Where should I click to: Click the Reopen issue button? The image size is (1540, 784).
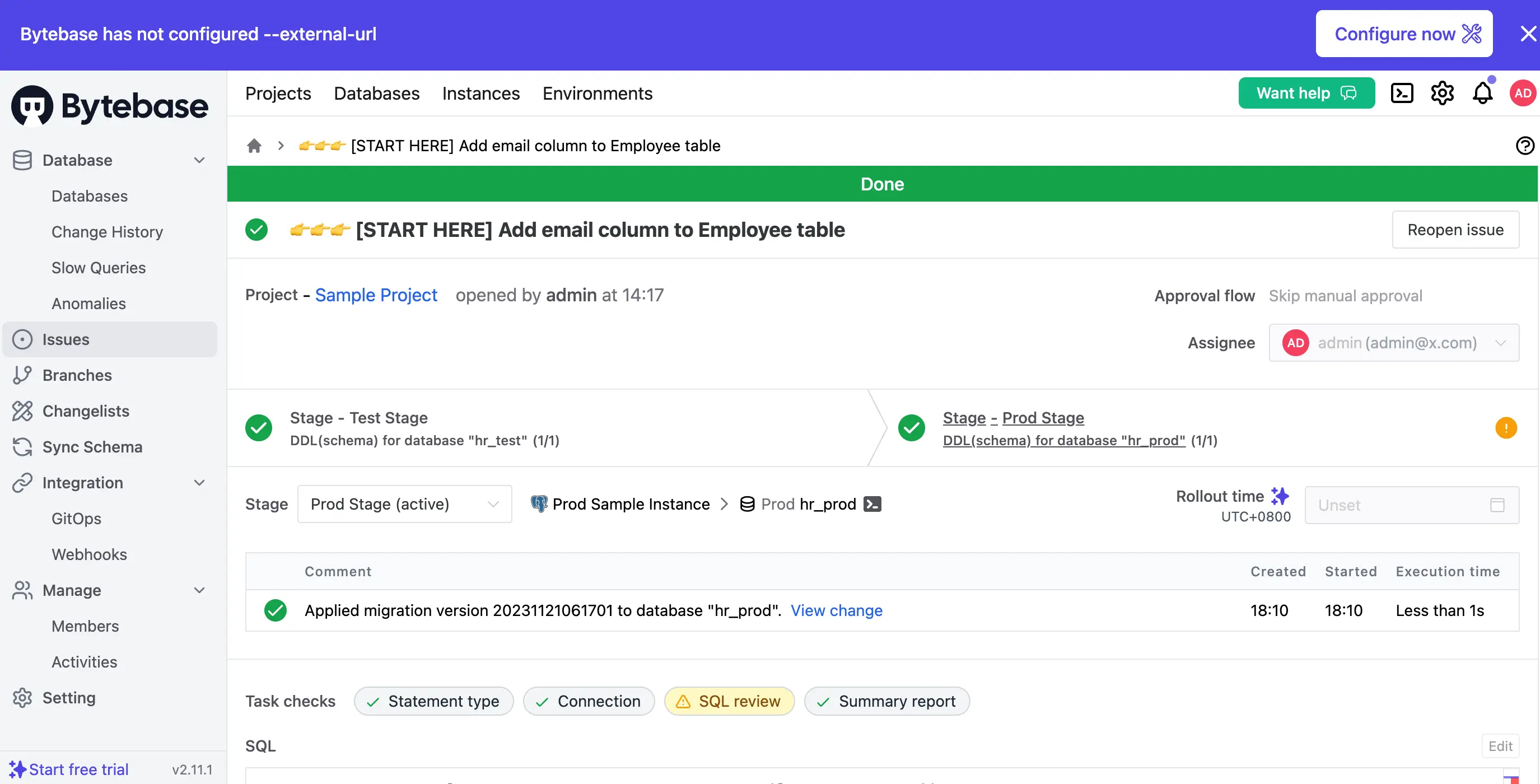point(1454,230)
